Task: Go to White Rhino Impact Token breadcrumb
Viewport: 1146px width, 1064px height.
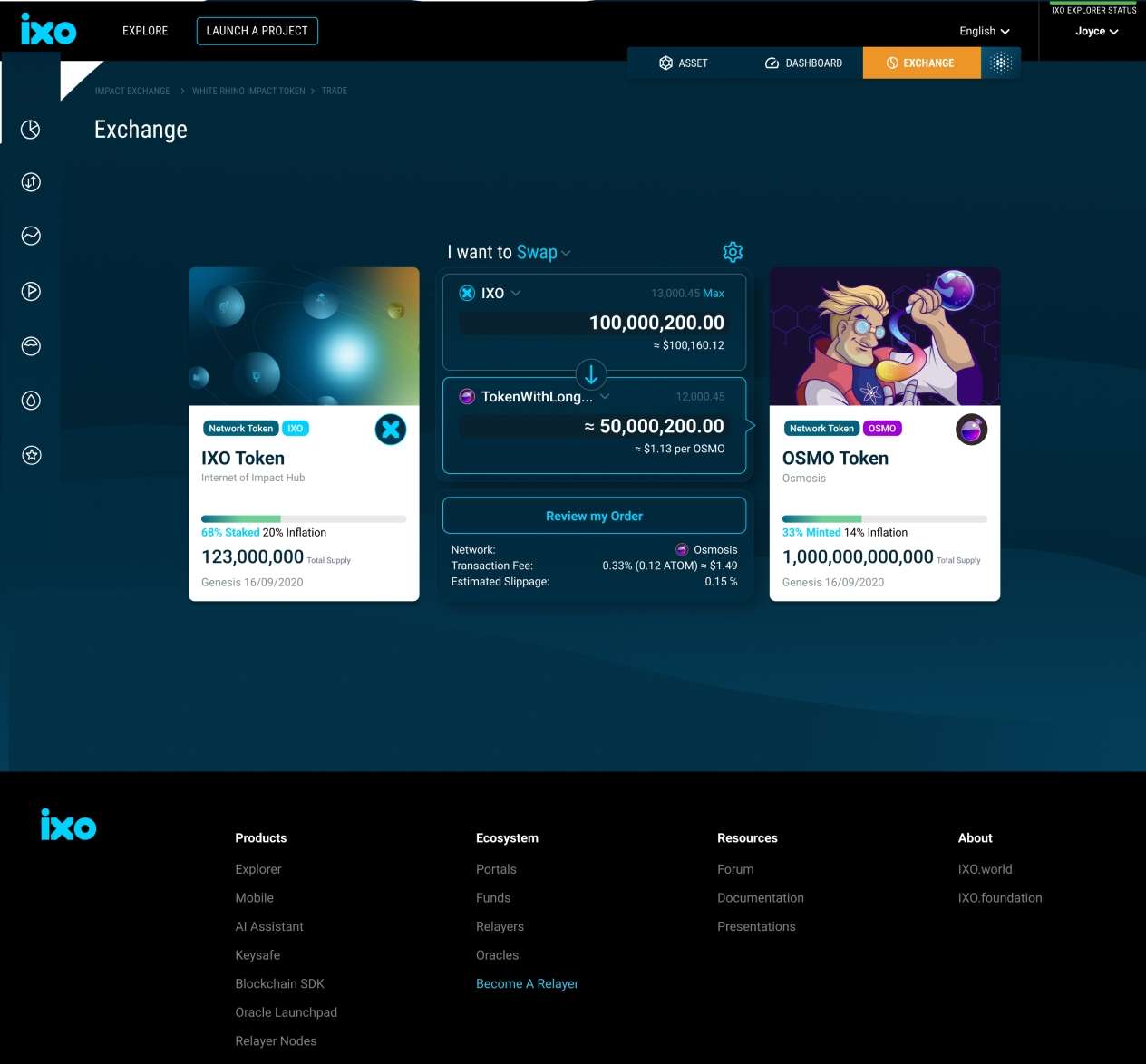Action: pos(248,91)
